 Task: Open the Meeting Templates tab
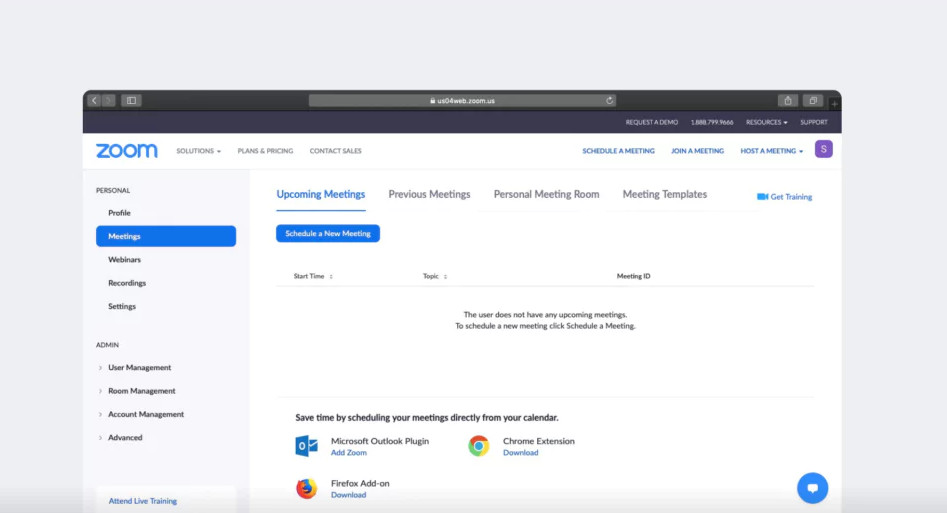pos(665,194)
